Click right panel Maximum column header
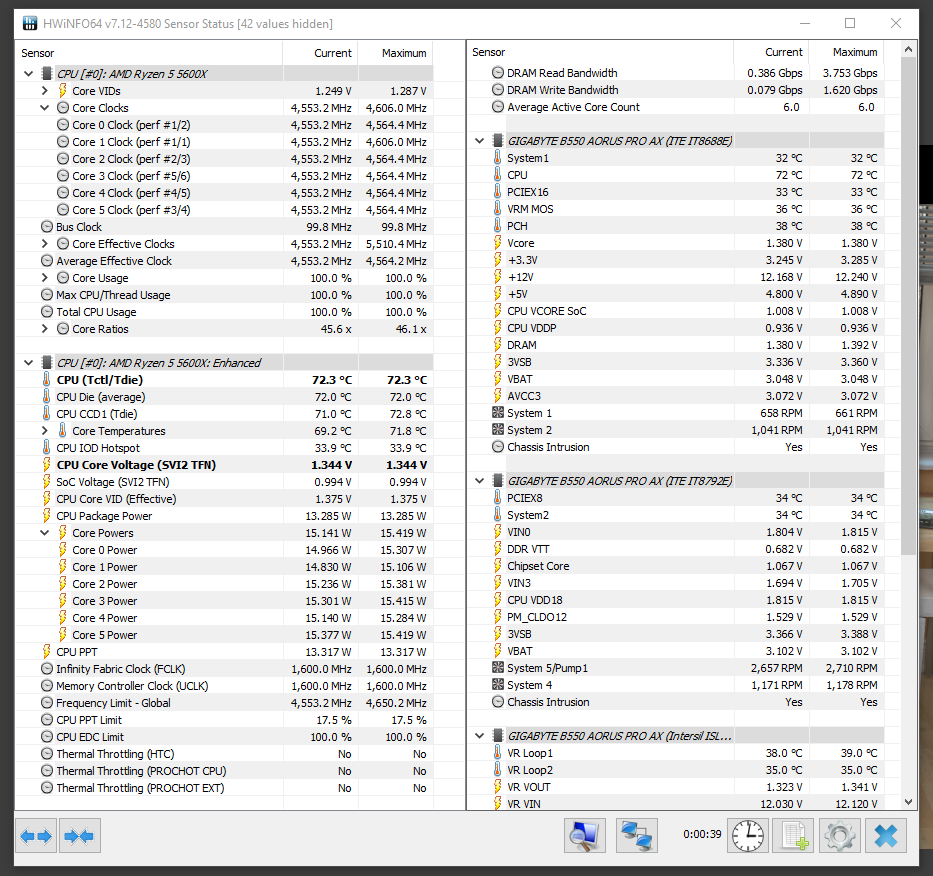933x876 pixels. (846, 52)
